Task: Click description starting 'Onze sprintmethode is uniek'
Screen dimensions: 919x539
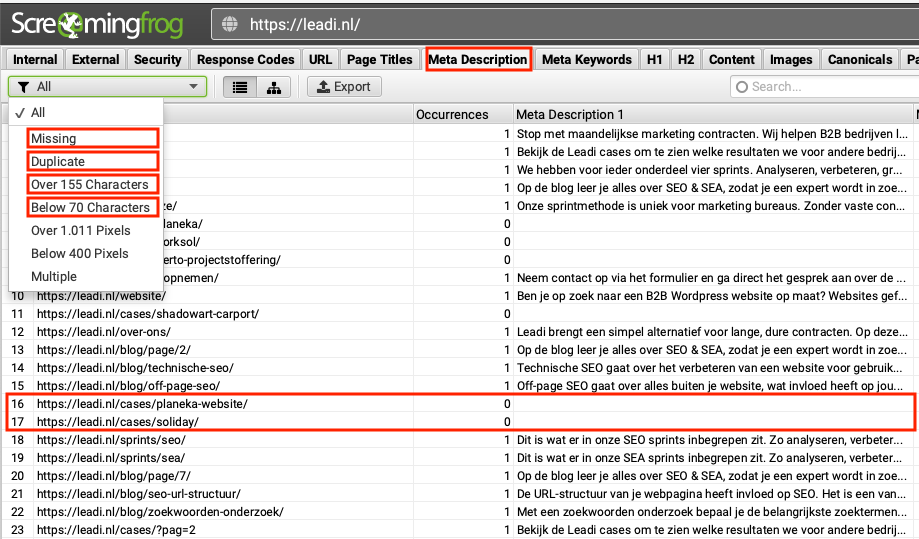Action: [710, 206]
